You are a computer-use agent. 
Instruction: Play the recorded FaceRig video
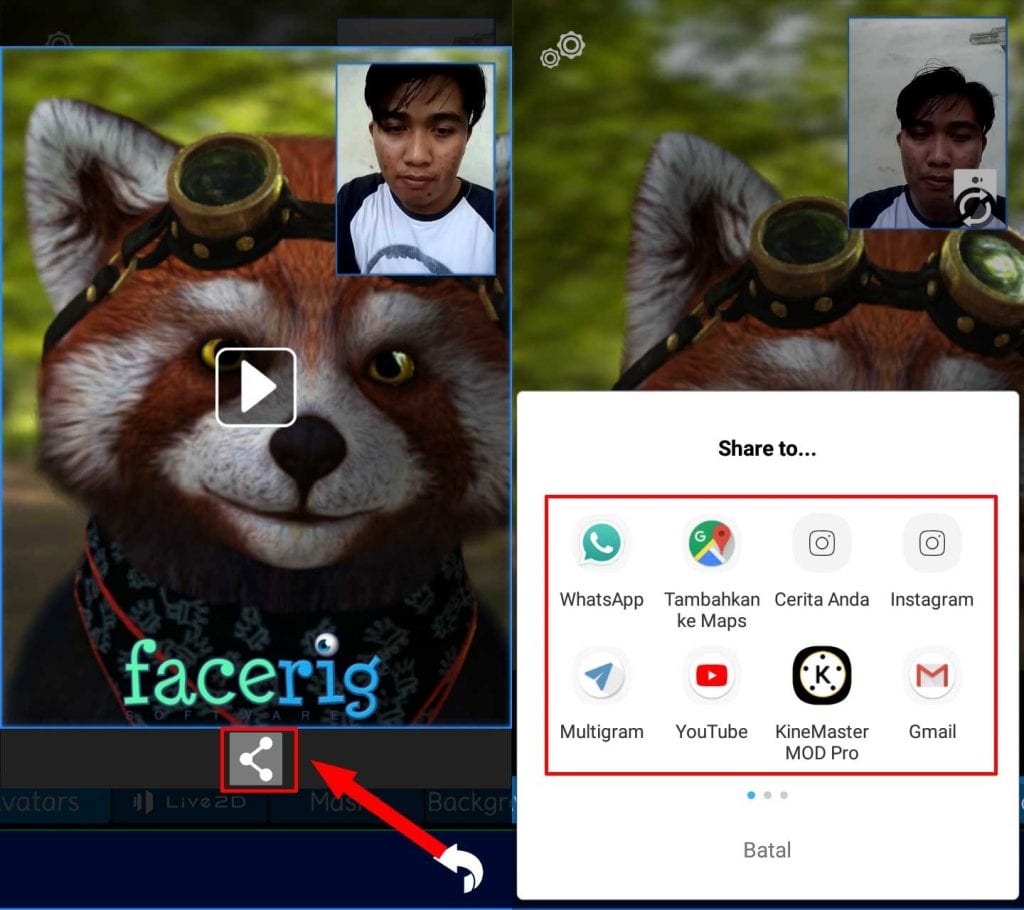click(256, 387)
